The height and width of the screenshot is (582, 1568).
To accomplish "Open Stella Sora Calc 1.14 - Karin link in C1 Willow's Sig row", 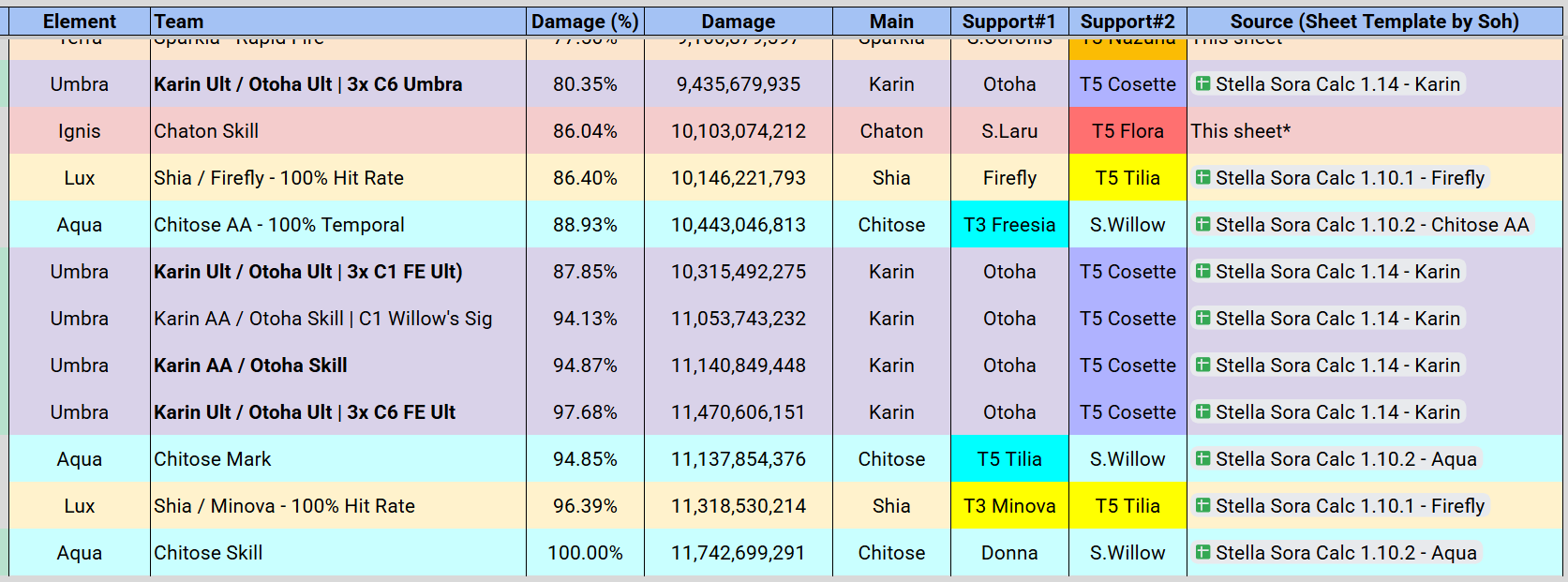I will [1328, 319].
